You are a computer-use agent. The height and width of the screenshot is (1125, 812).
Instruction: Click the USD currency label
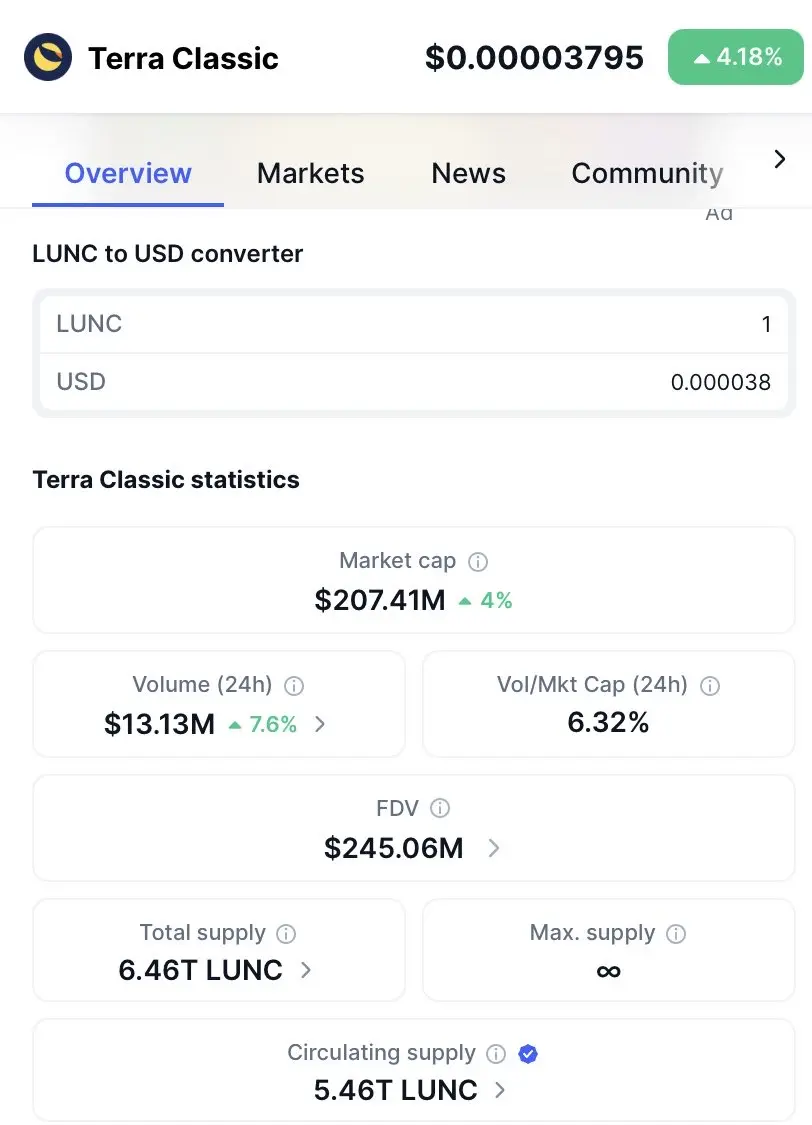pos(81,382)
